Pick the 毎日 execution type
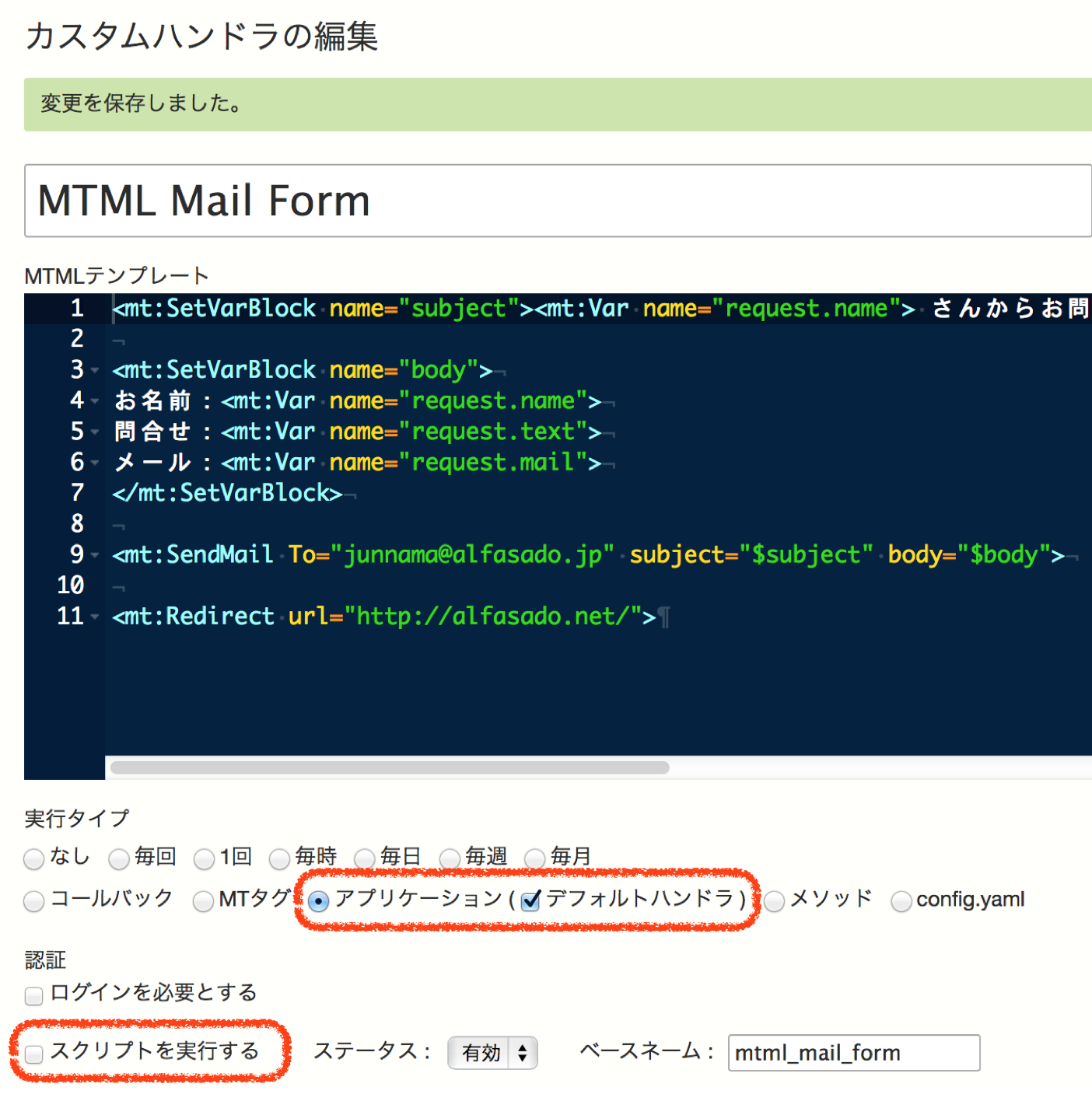1092x1101 pixels. 364,859
